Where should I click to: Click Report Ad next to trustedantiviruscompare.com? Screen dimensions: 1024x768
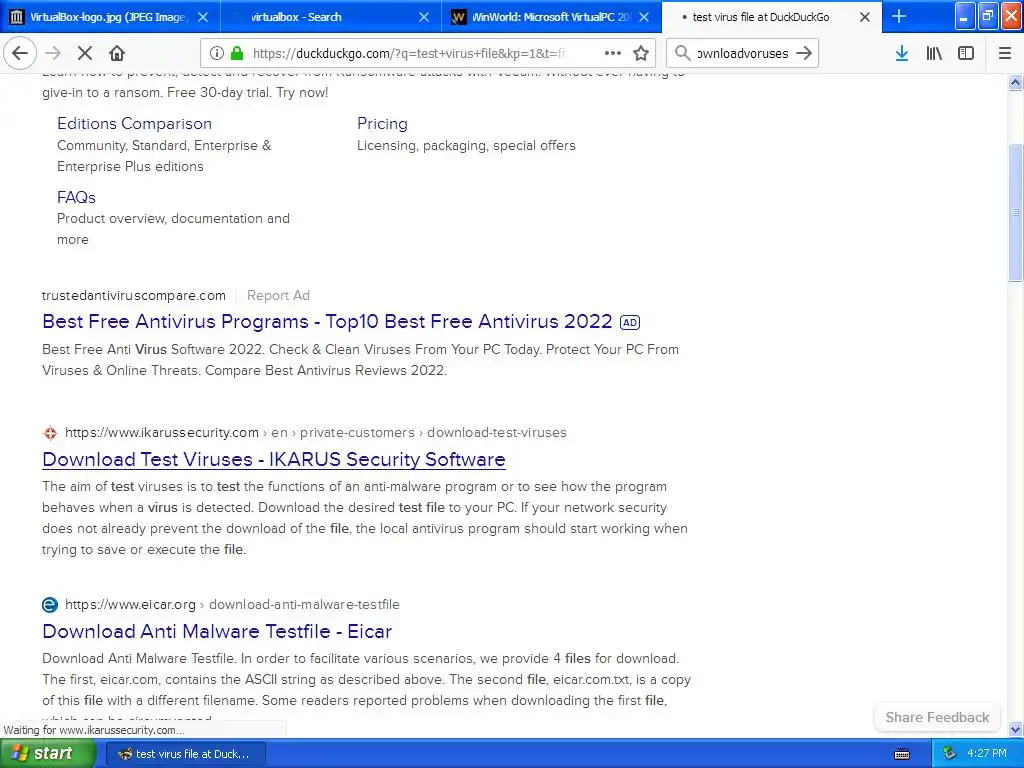tap(278, 295)
